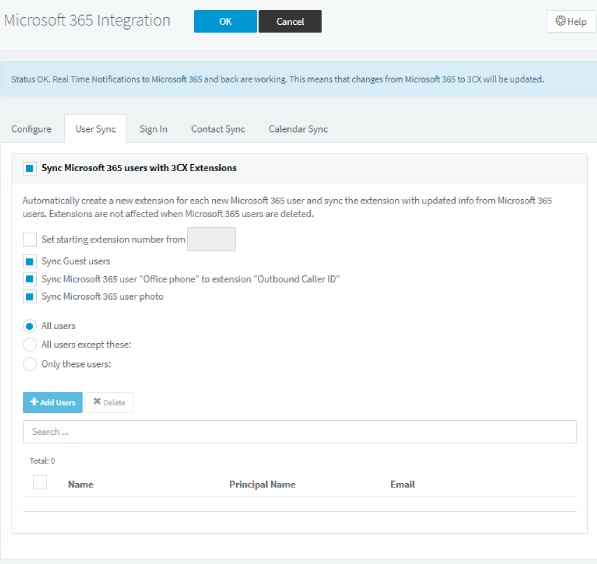Open the Calendar Sync tab
The width and height of the screenshot is (597, 564).
(x=298, y=129)
